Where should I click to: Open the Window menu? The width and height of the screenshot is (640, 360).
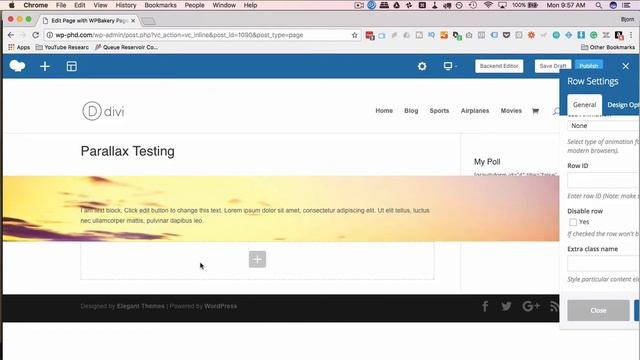tap(224, 5)
